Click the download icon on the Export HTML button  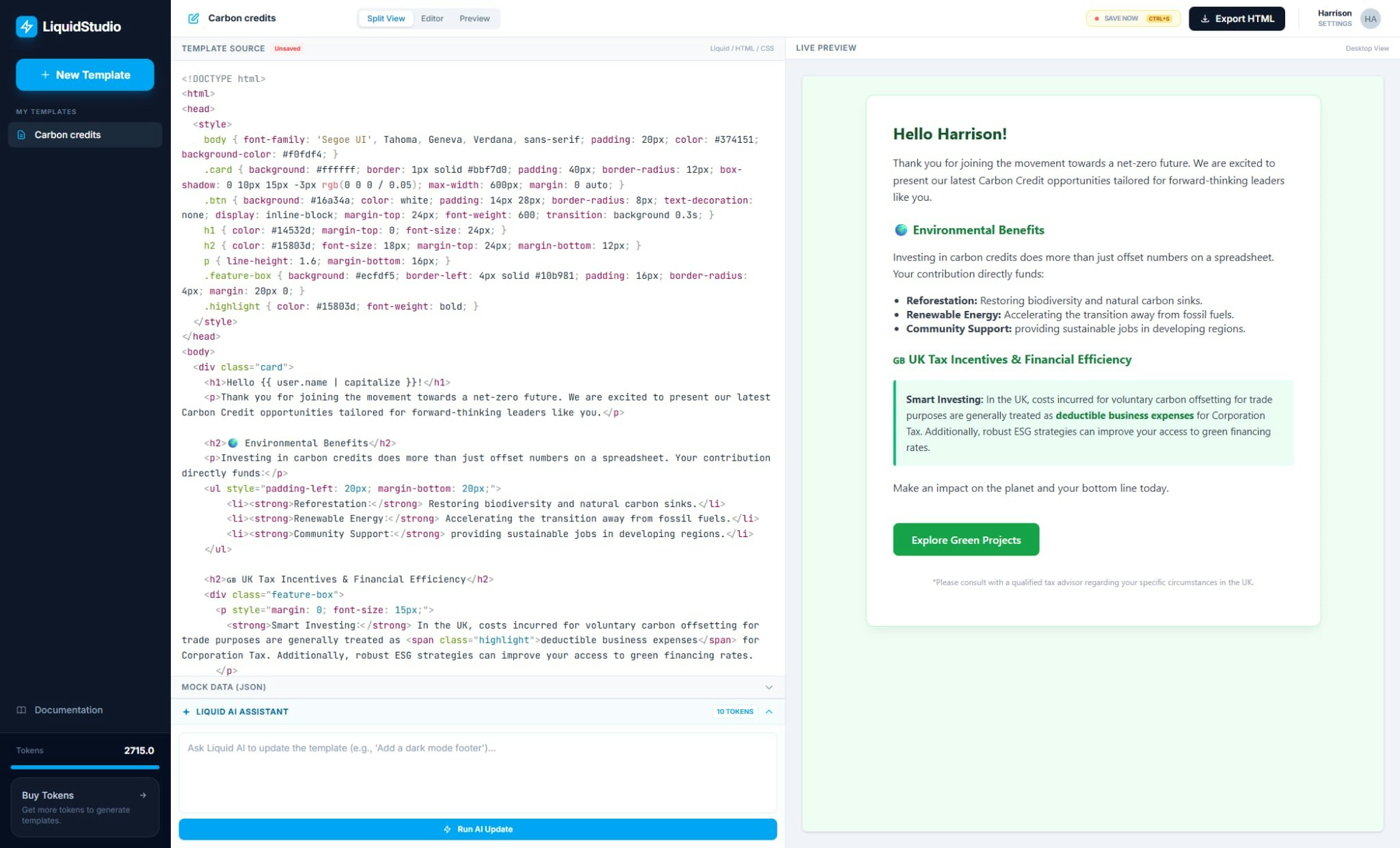point(1205,18)
